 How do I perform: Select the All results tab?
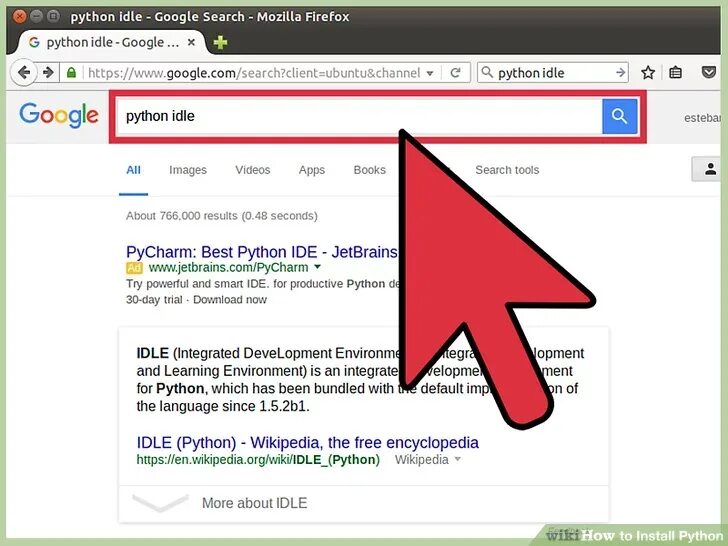tap(133, 170)
